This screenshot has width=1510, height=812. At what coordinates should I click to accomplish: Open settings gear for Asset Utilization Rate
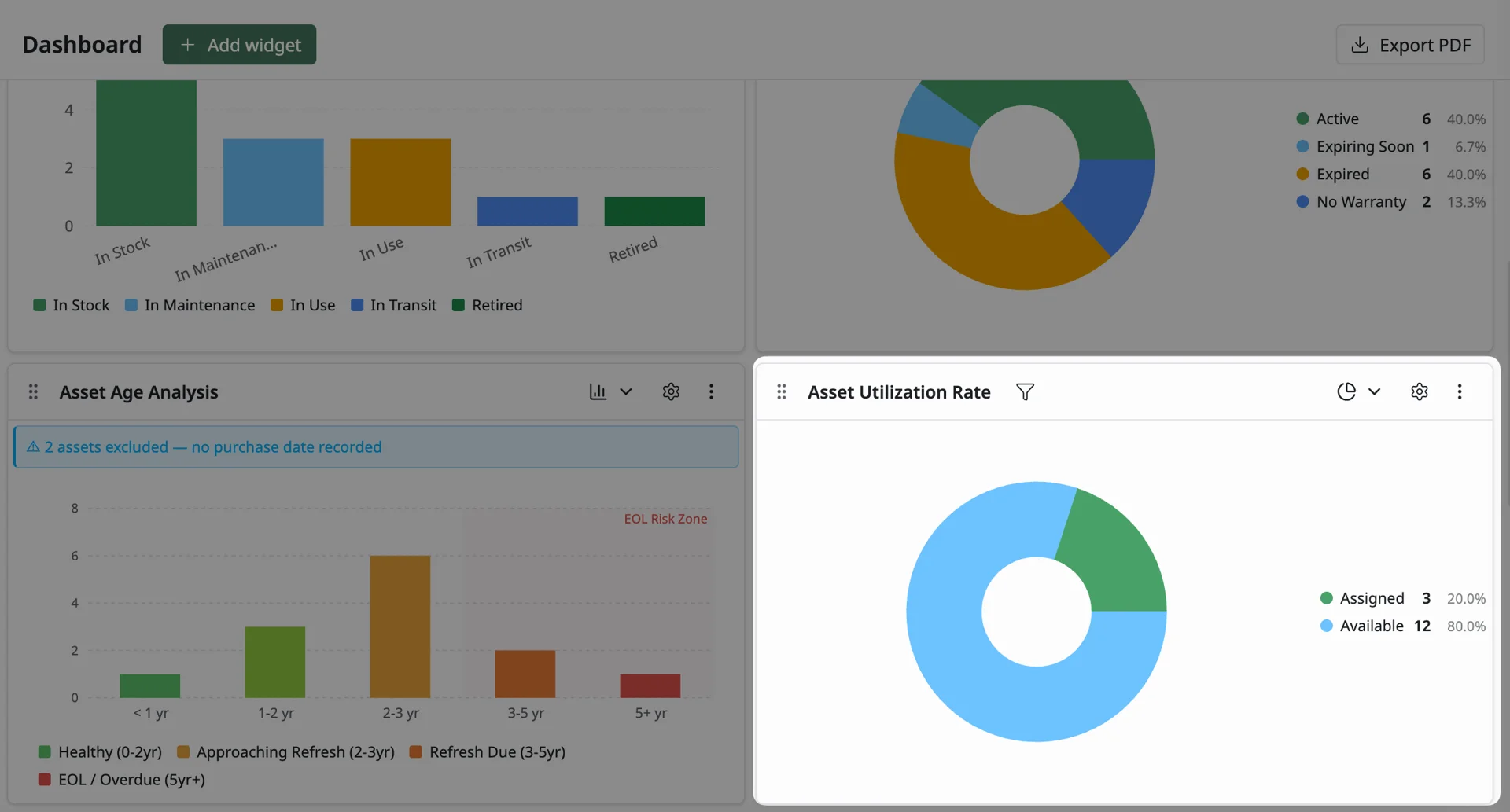click(1419, 391)
